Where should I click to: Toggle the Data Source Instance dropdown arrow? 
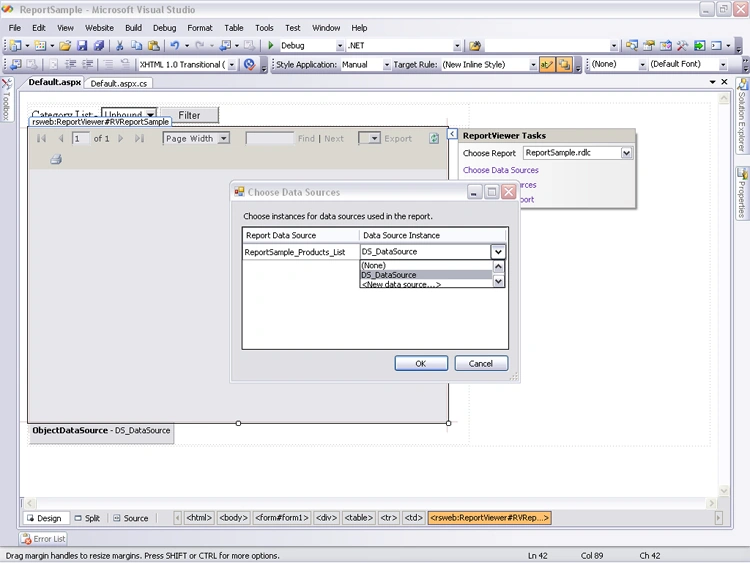click(x=498, y=252)
